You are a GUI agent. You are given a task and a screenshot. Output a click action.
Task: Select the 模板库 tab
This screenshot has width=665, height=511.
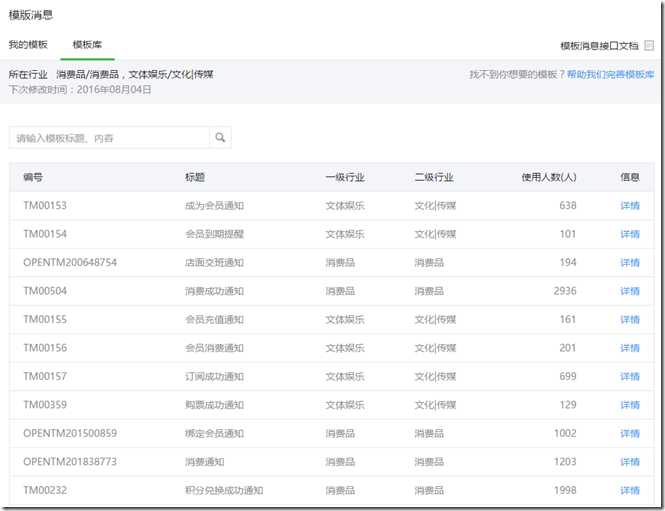87,45
